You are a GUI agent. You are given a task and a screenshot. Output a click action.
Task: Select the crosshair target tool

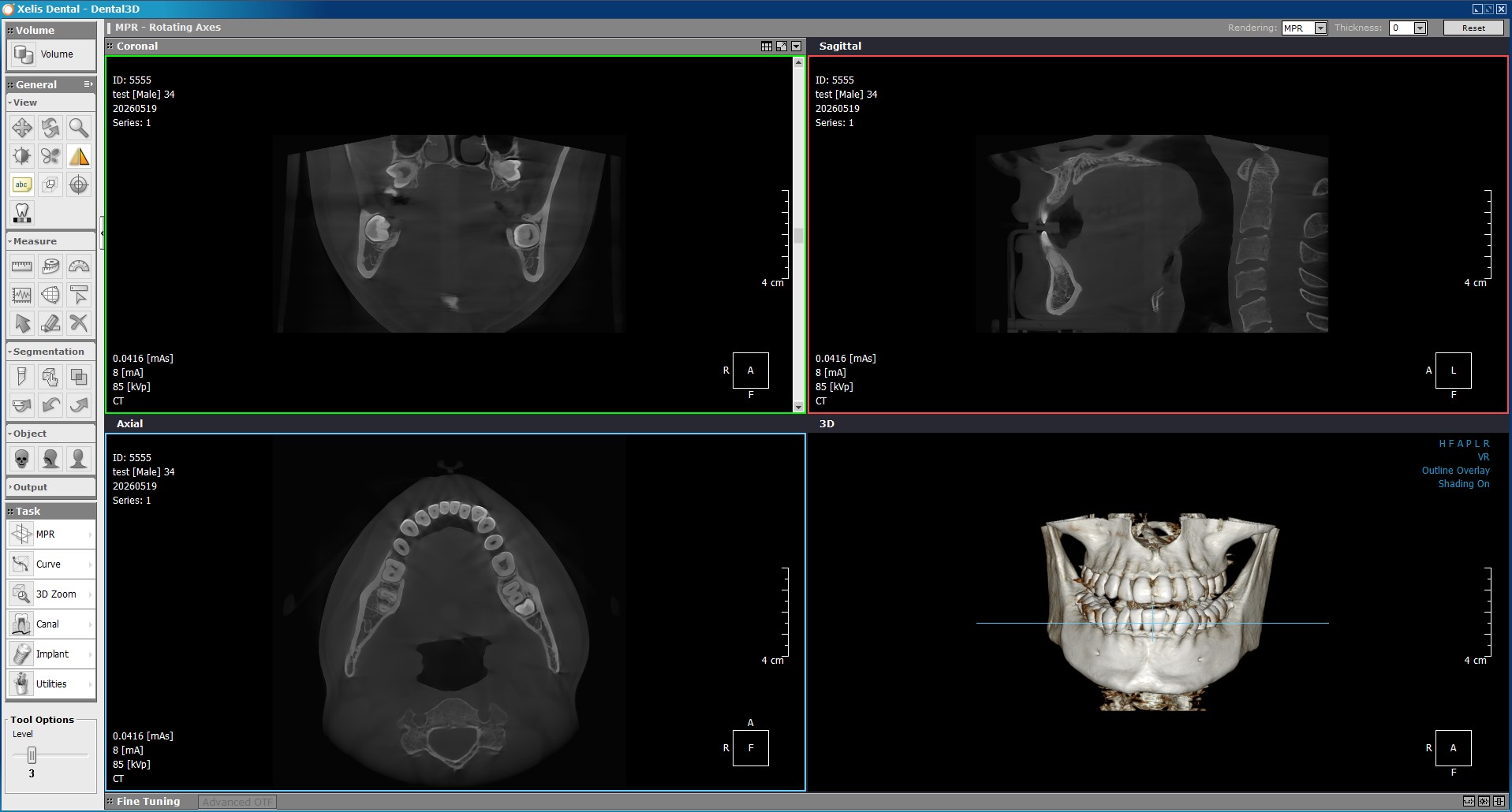point(79,184)
